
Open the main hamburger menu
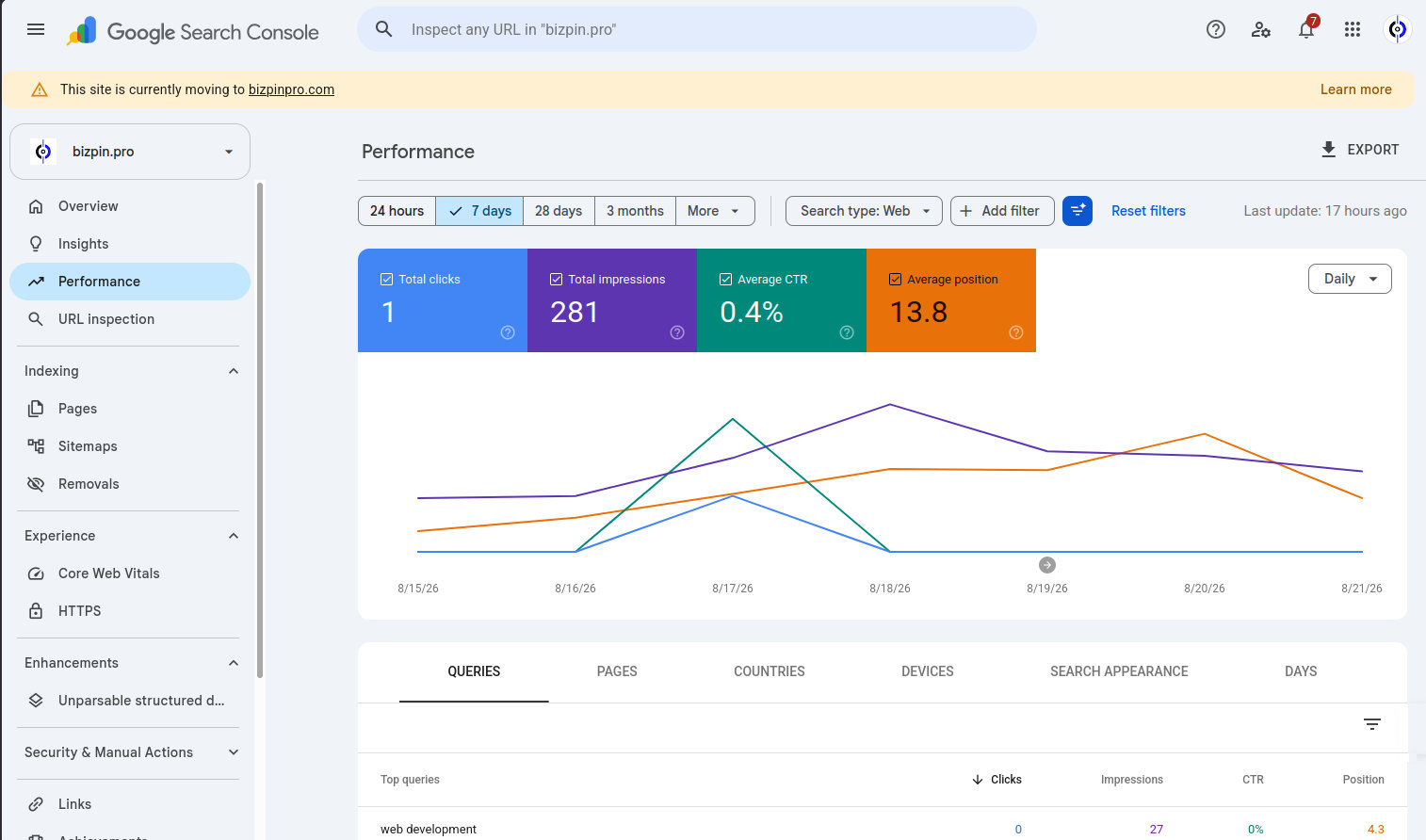36,29
